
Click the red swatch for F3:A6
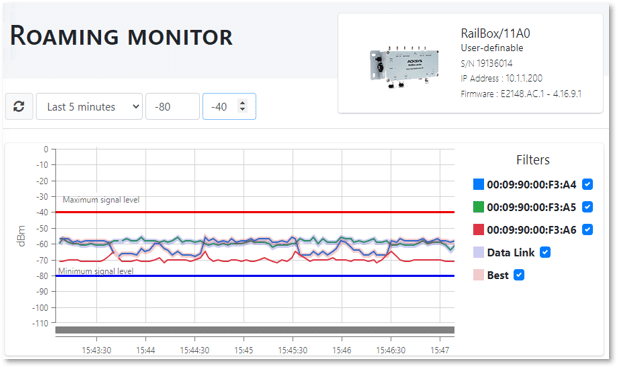point(478,230)
